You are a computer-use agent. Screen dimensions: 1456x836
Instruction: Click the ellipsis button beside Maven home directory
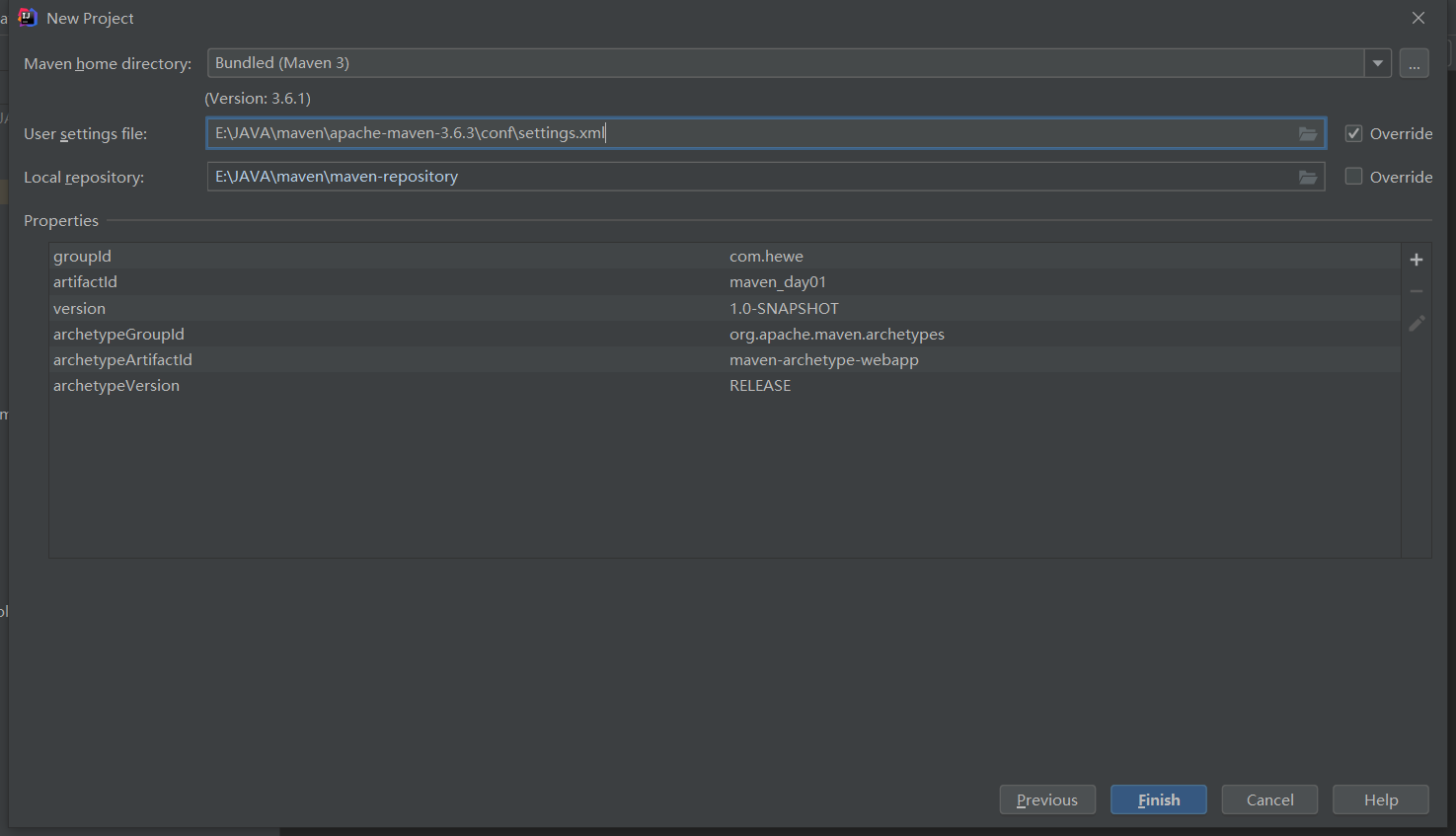tap(1415, 63)
